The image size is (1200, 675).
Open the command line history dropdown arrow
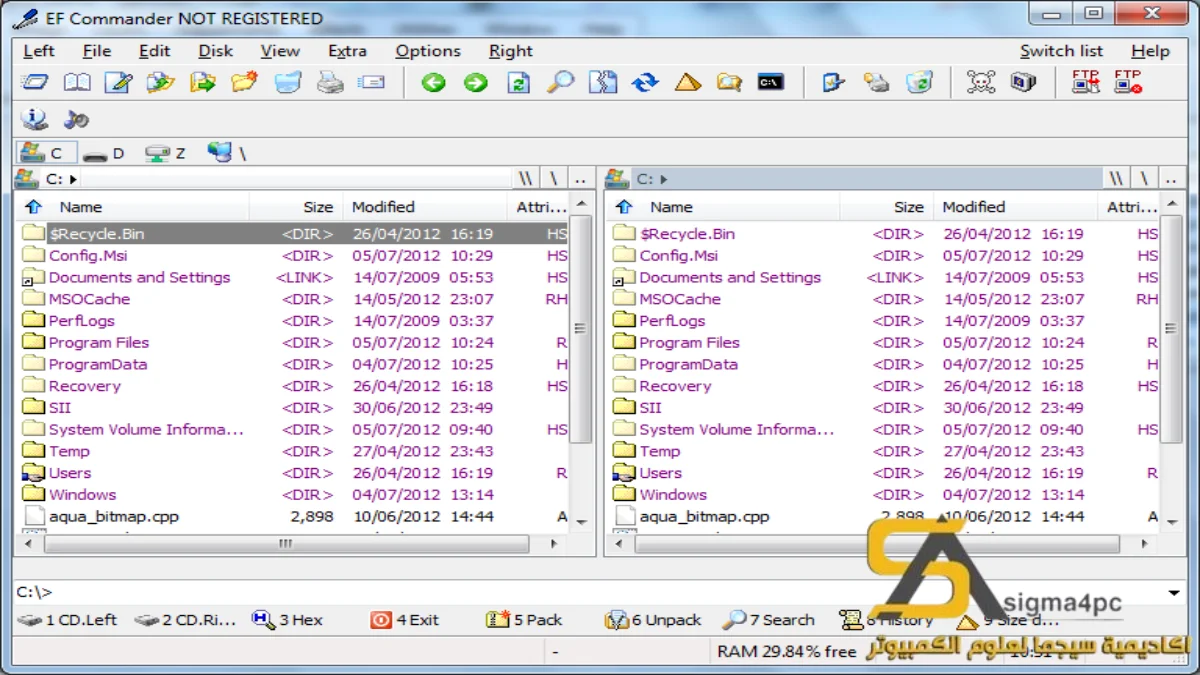pos(1174,593)
